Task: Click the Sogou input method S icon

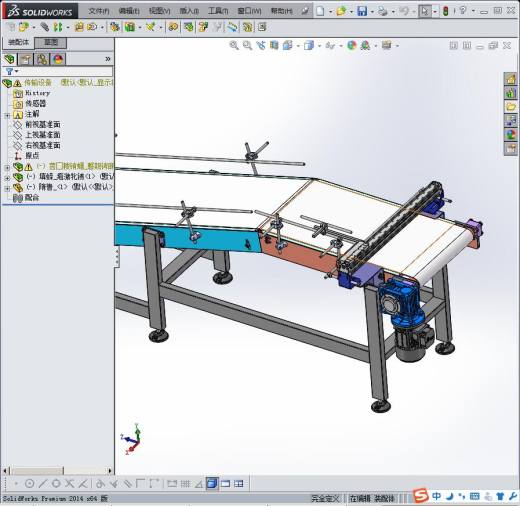Action: tap(421, 495)
